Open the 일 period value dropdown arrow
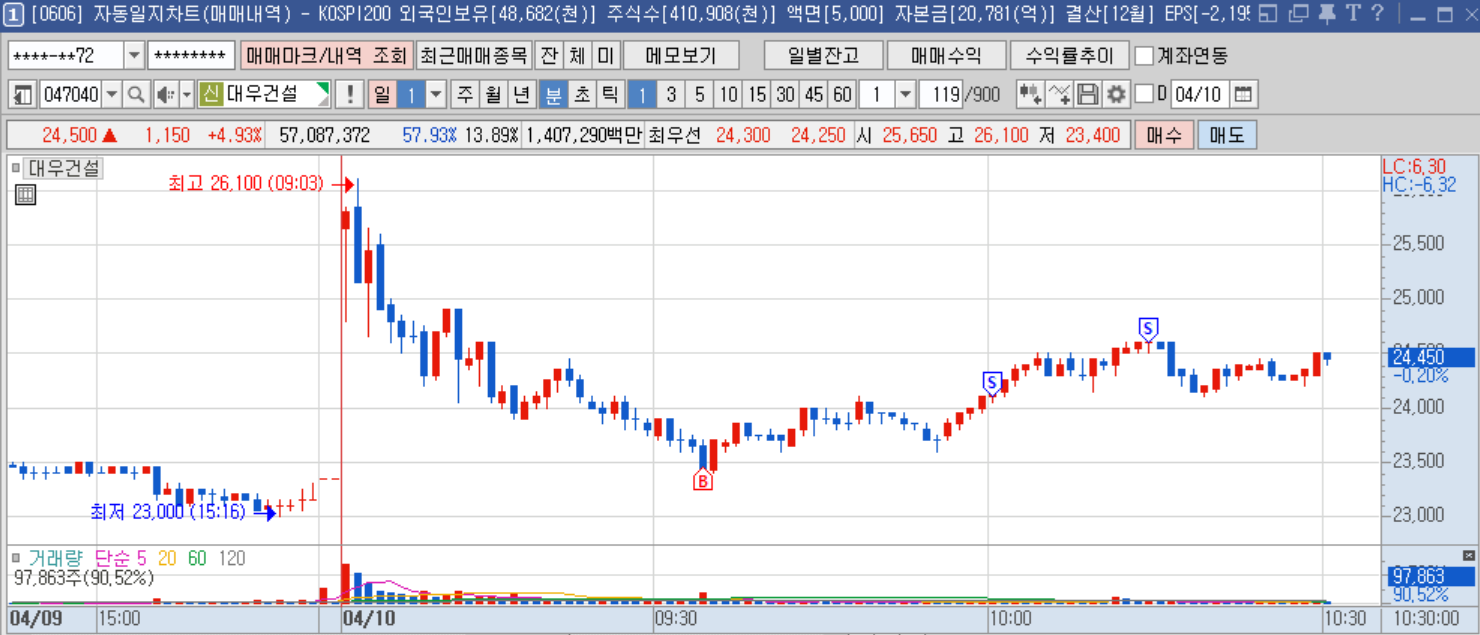This screenshot has width=1480, height=635. 436,95
